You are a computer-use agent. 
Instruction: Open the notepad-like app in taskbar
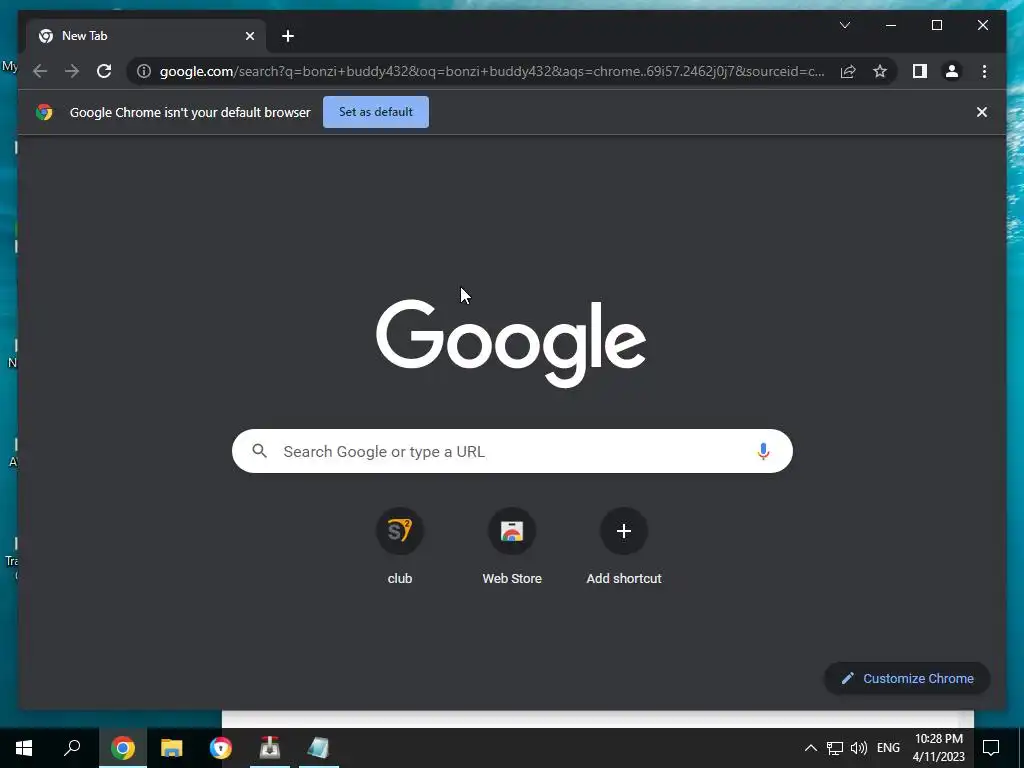[318, 748]
